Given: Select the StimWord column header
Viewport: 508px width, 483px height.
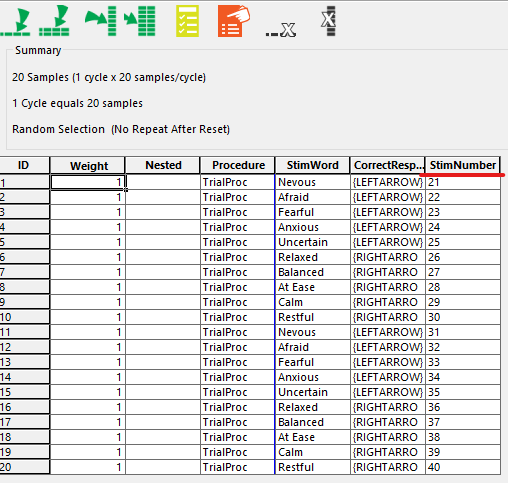Looking at the screenshot, I should pos(312,165).
